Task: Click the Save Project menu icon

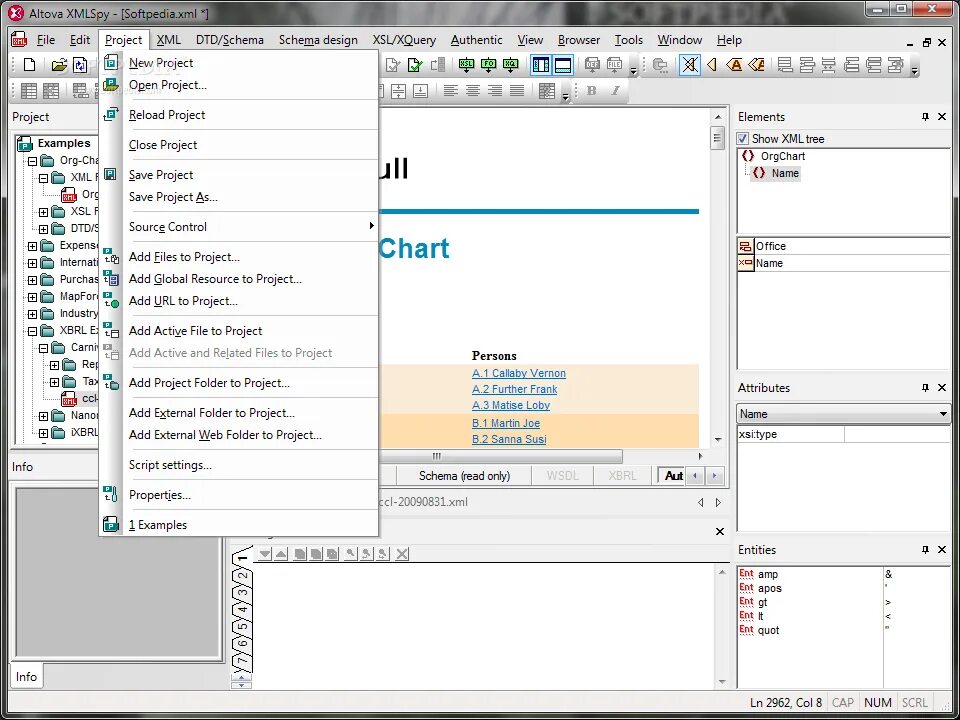Action: pos(111,174)
